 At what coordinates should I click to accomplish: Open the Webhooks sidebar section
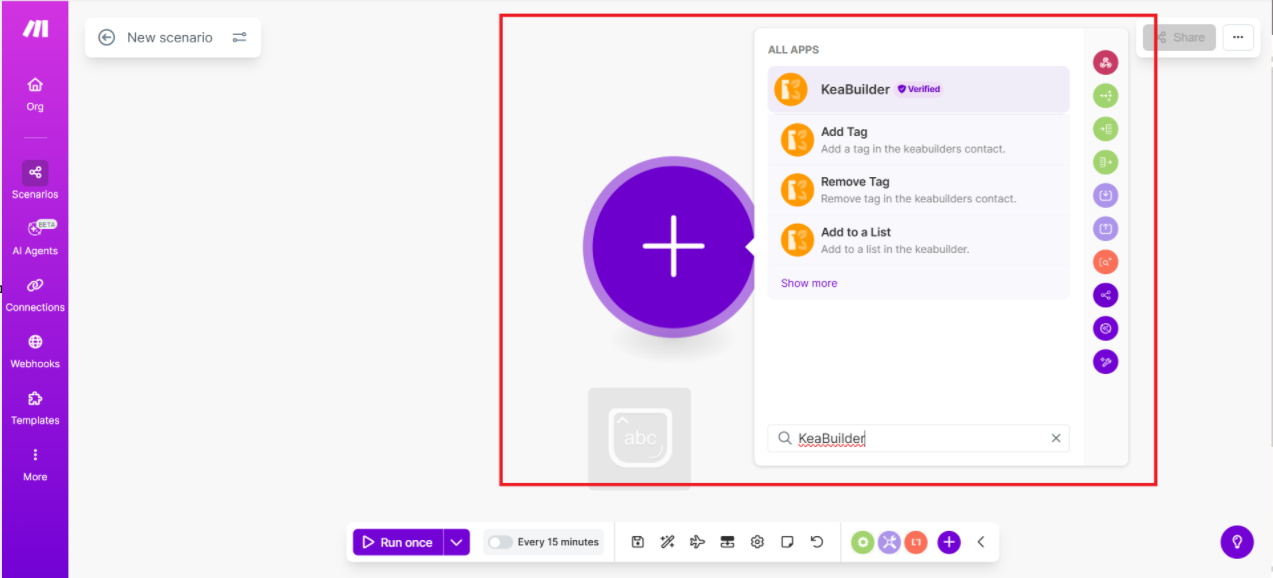click(x=35, y=351)
